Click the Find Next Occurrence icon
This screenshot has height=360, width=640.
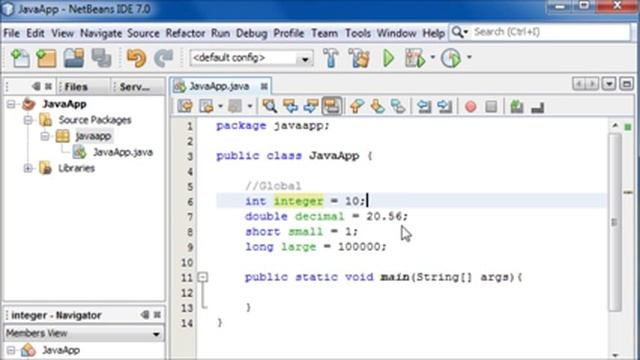point(311,107)
